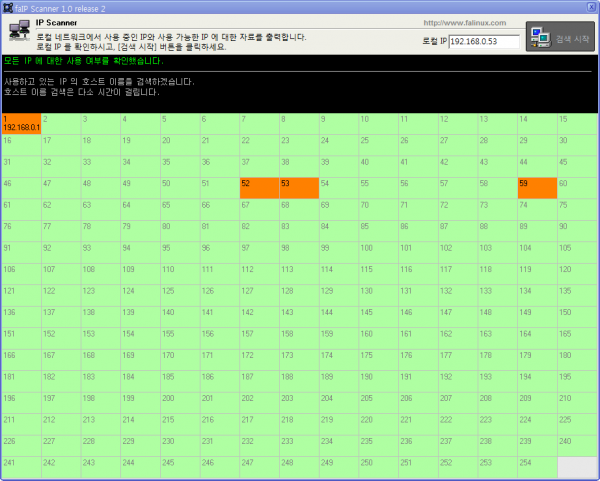Select IP cell 100

click(379, 252)
